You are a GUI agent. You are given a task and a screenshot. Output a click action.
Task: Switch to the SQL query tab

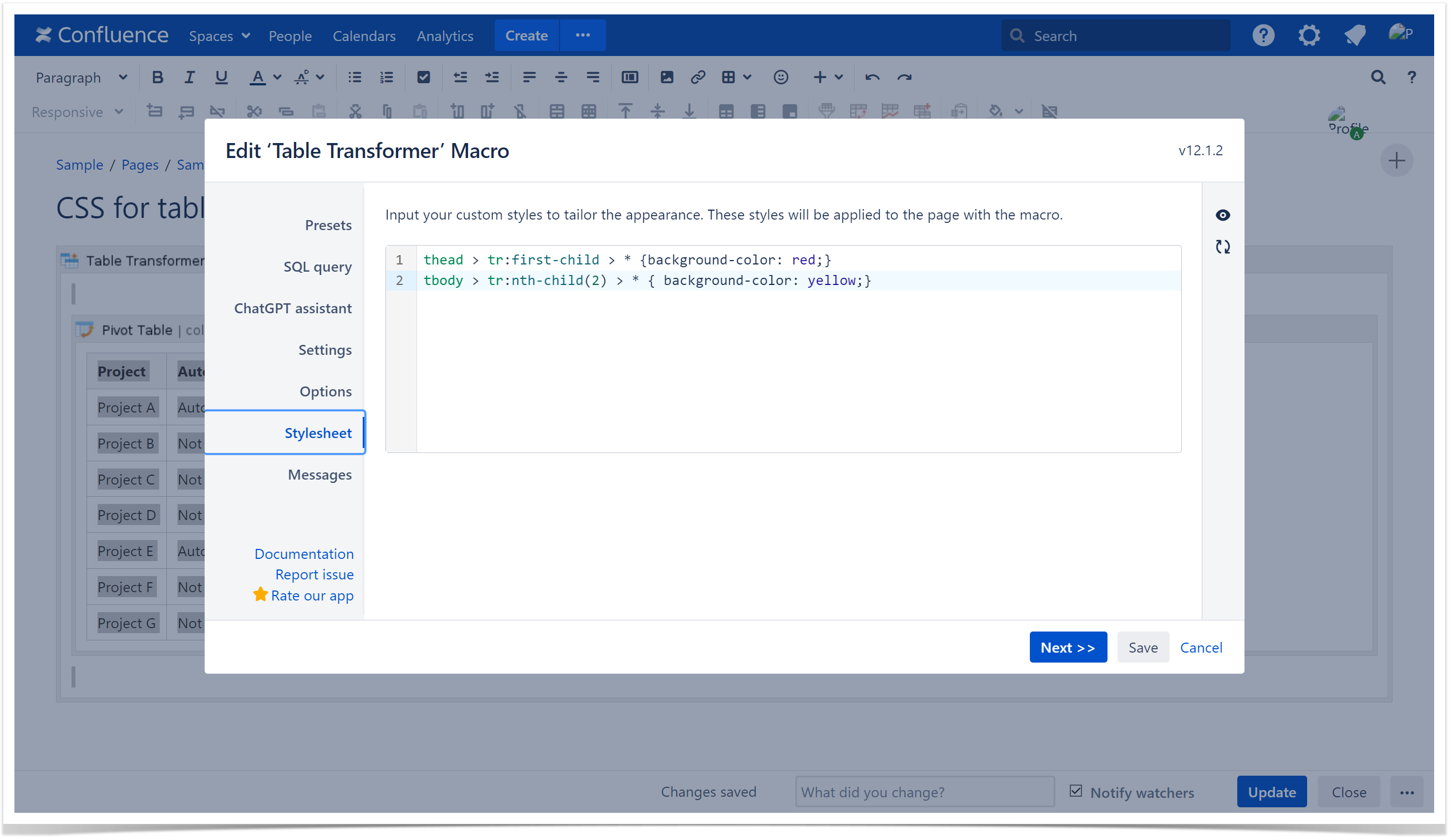[317, 267]
